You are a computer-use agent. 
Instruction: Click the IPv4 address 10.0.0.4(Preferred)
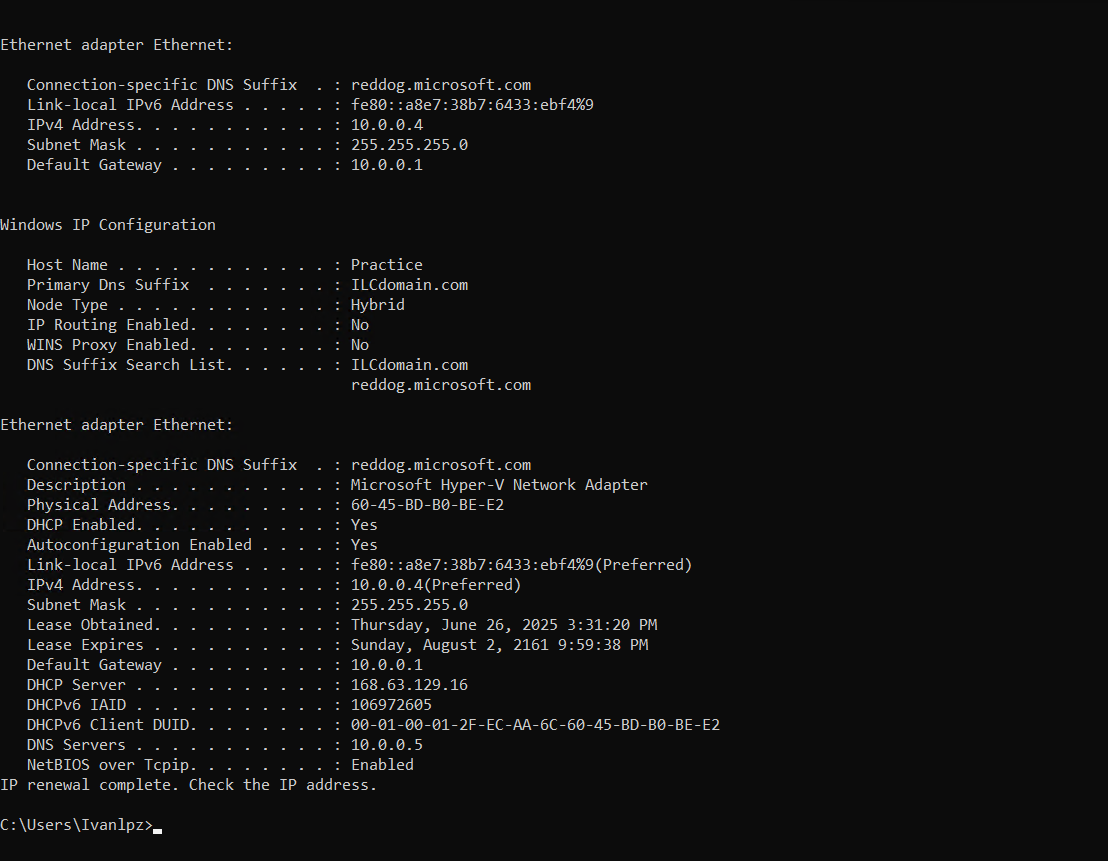pyautogui.click(x=436, y=585)
